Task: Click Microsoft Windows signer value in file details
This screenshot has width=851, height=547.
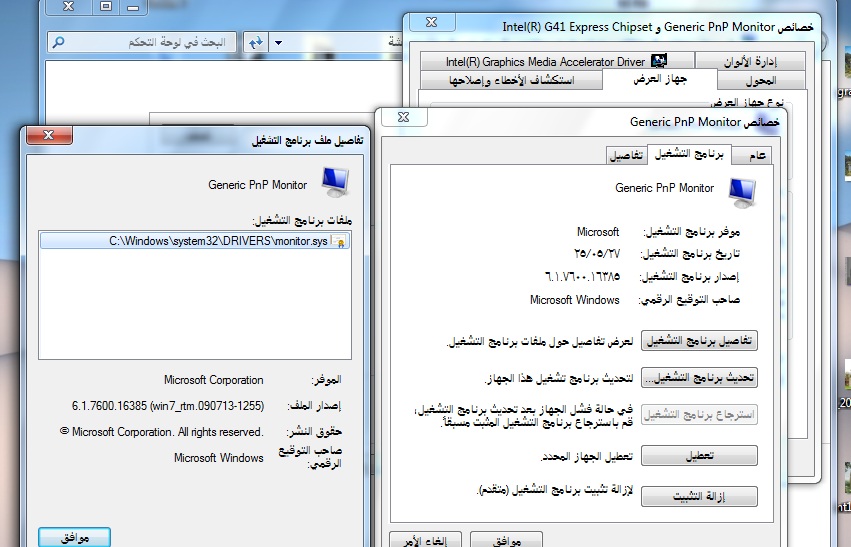Action: pos(219,458)
